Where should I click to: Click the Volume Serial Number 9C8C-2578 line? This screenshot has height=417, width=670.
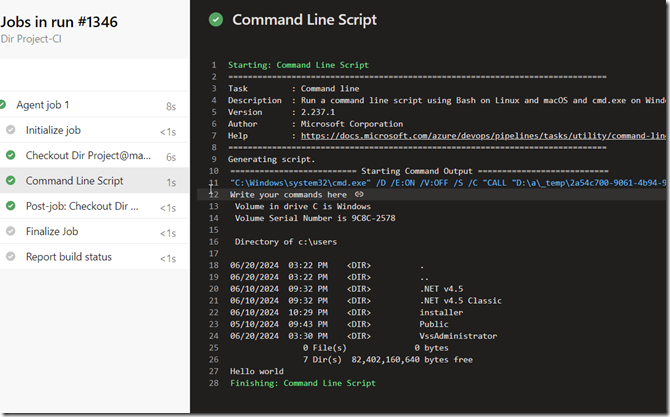point(315,218)
